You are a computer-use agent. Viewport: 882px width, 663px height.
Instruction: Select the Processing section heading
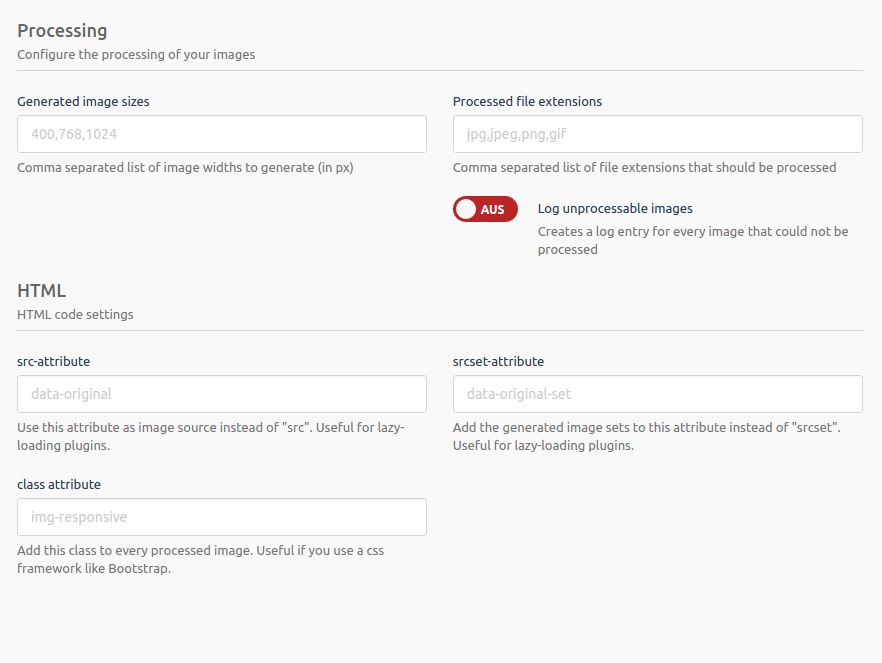coord(62,31)
